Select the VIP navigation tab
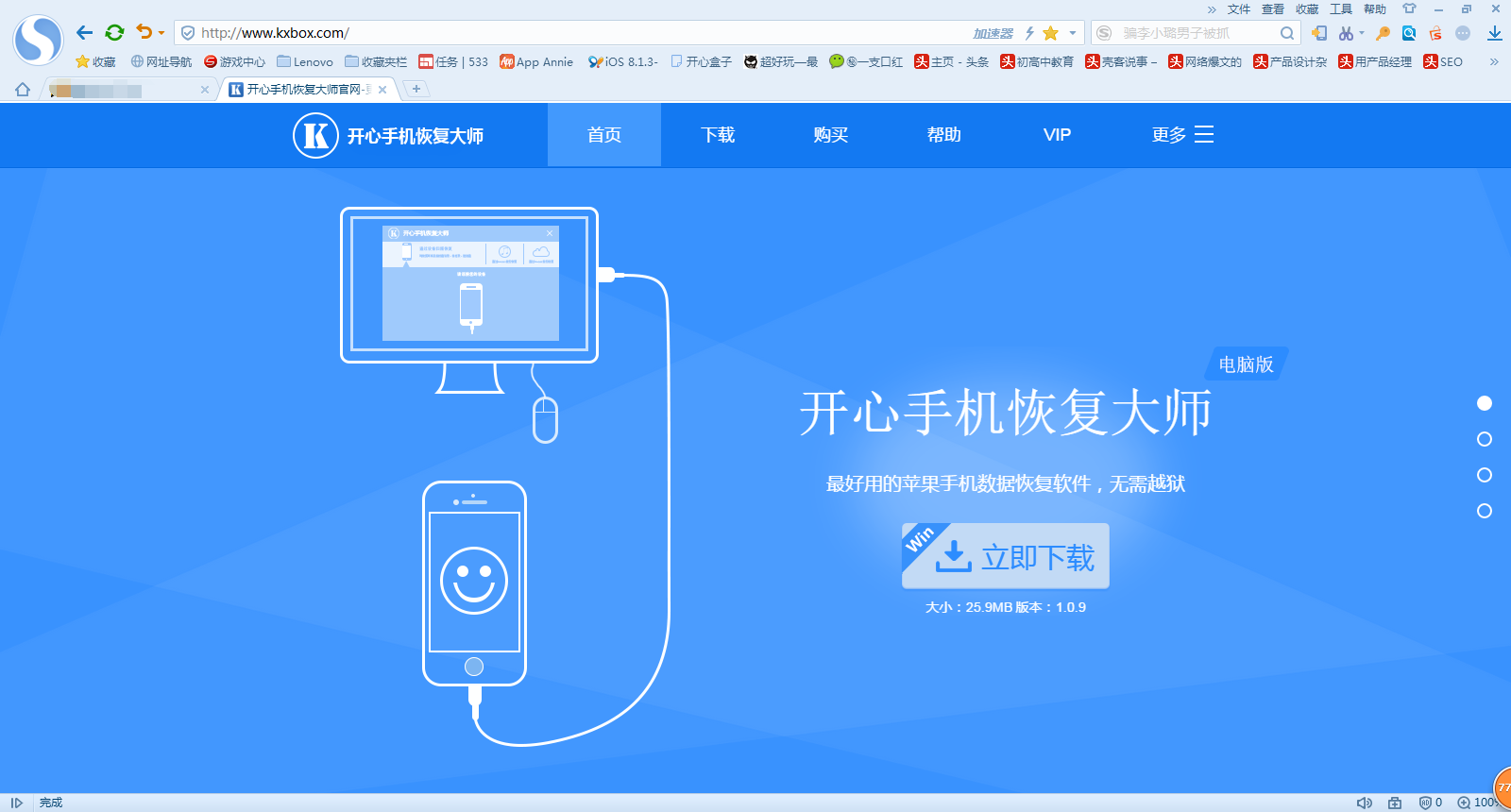The image size is (1511, 812). coord(1058,135)
